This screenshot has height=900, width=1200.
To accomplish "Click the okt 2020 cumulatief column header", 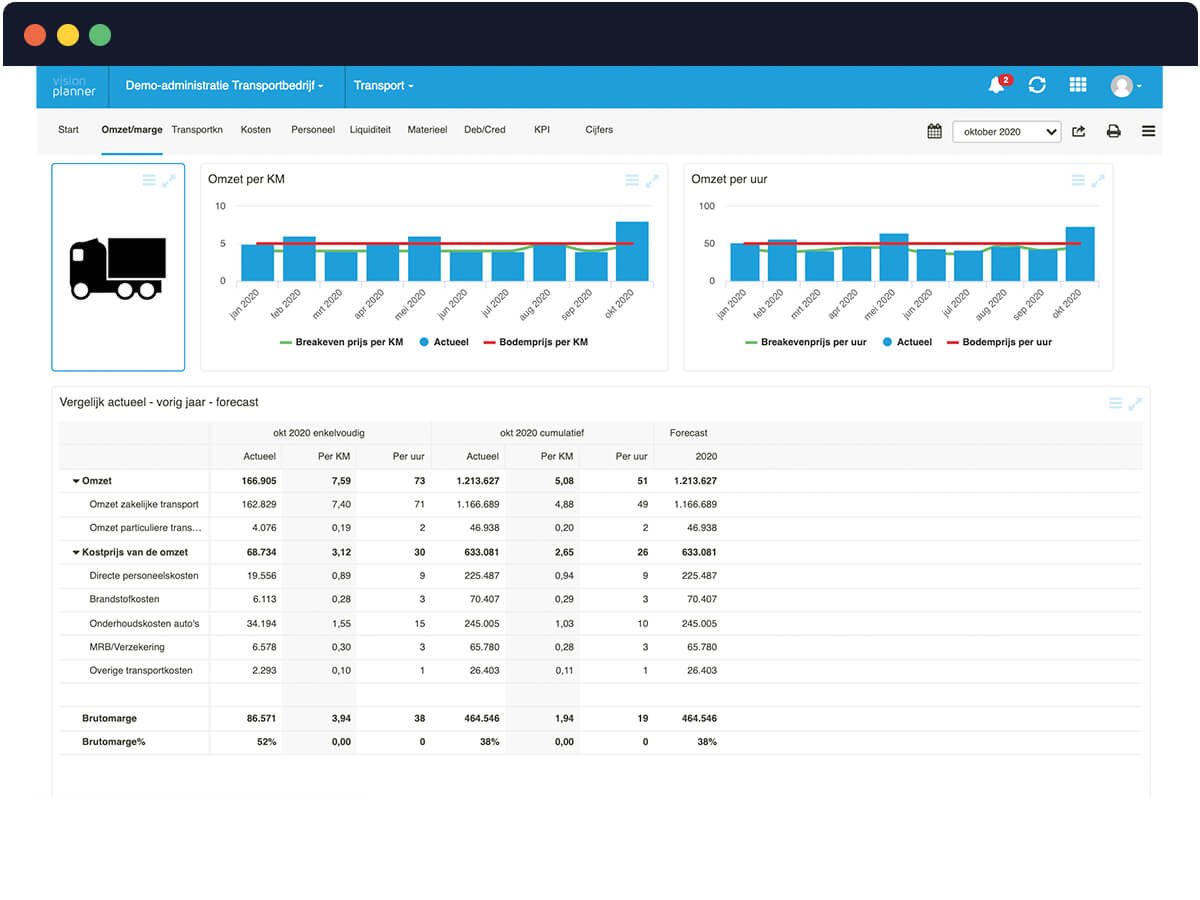I will 542,433.
